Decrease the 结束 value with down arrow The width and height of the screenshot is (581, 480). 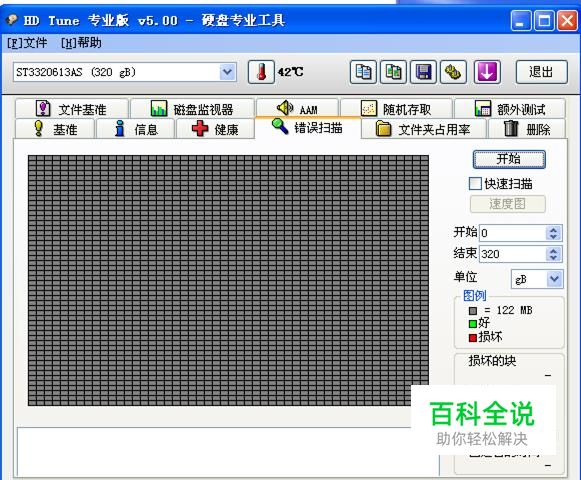pyautogui.click(x=554, y=258)
